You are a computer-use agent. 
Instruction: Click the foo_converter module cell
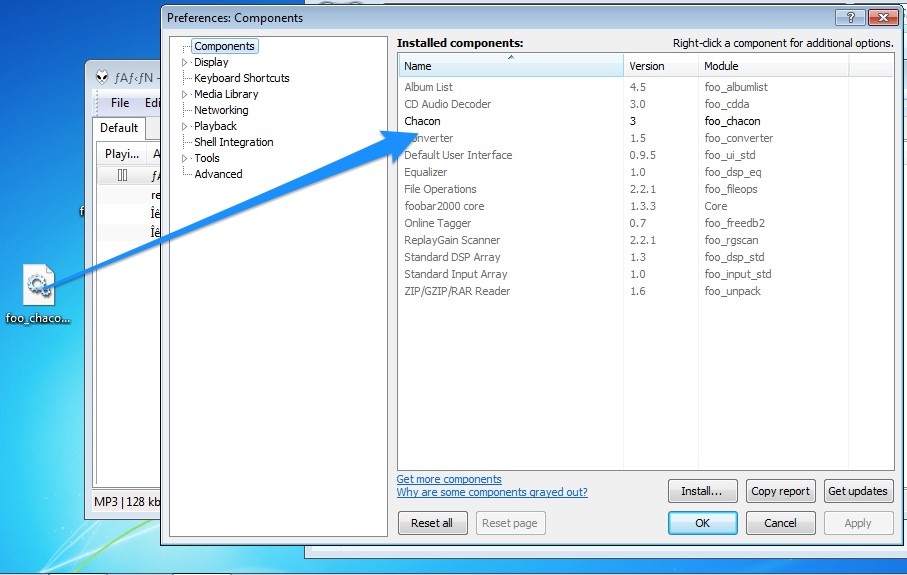[x=739, y=138]
